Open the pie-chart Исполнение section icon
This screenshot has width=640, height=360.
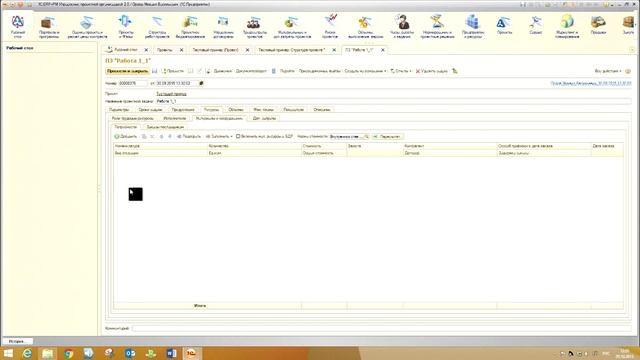click(x=292, y=27)
